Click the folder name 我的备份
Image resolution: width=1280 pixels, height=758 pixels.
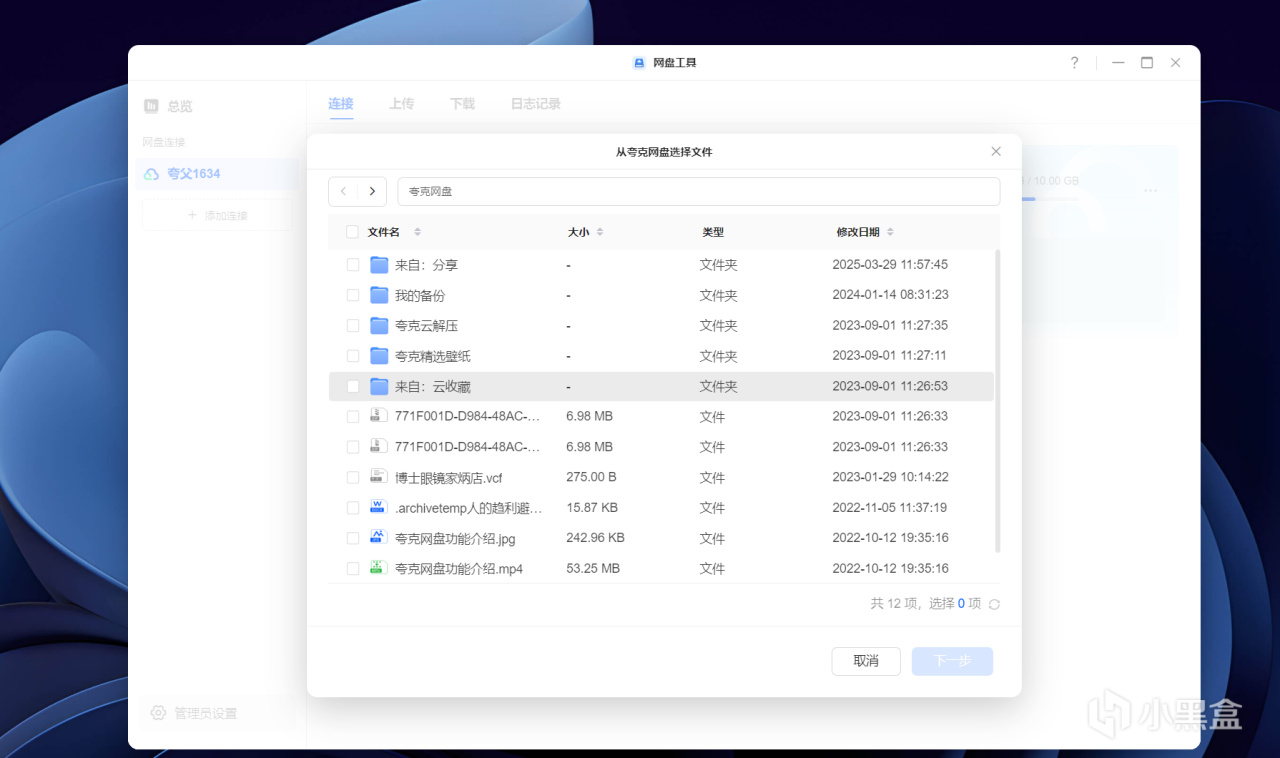[420, 296]
